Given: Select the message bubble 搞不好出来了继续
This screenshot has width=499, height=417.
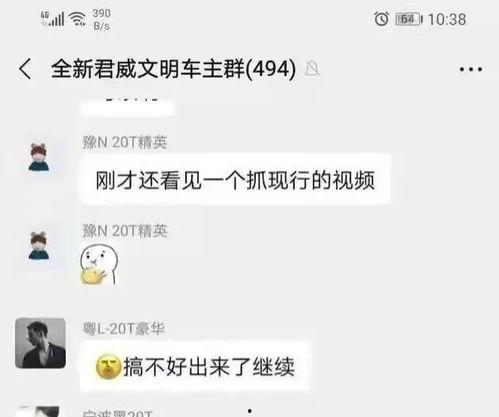Looking at the screenshot, I should pos(195,367).
